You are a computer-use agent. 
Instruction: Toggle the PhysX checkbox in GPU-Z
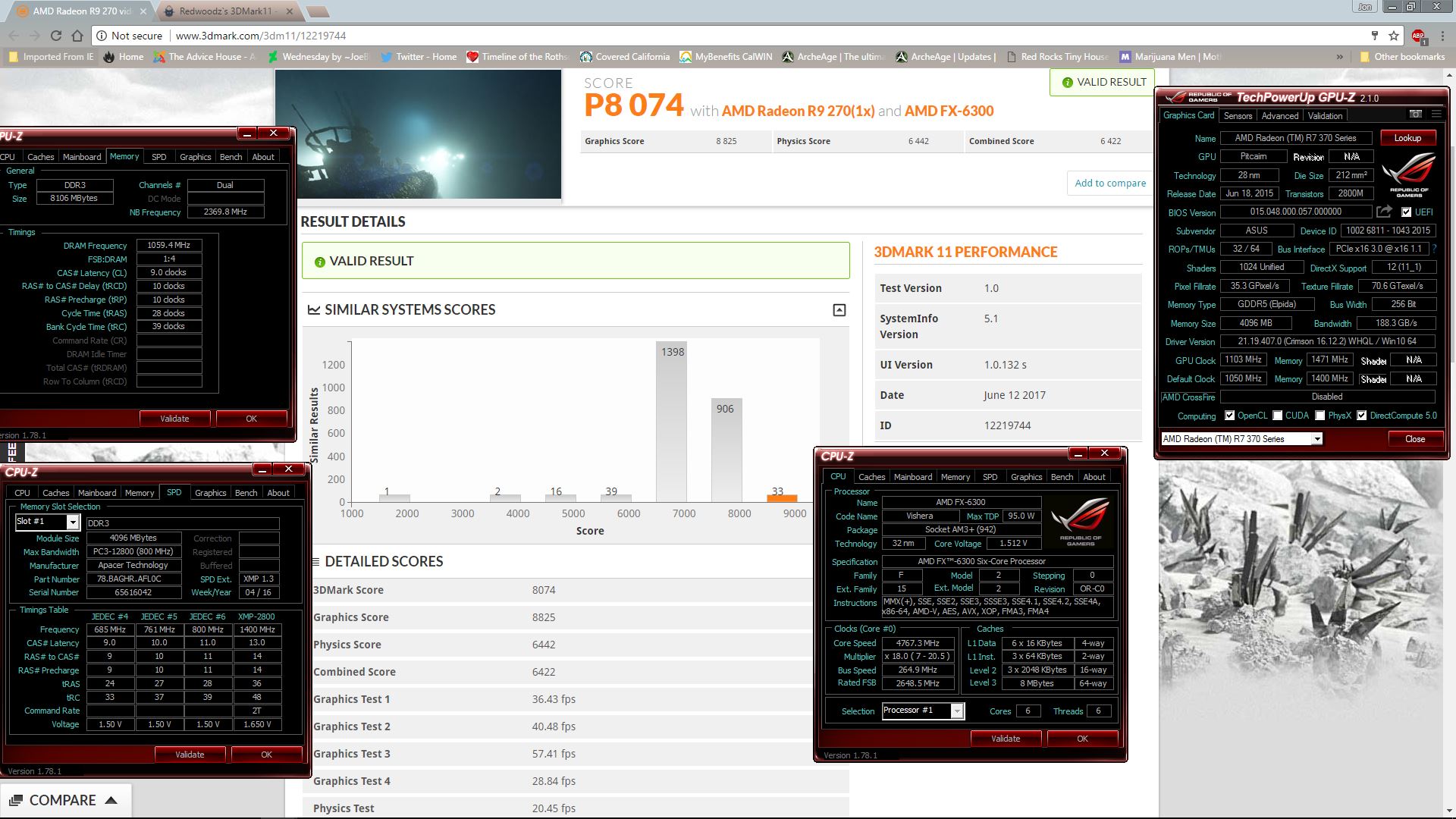point(1320,416)
